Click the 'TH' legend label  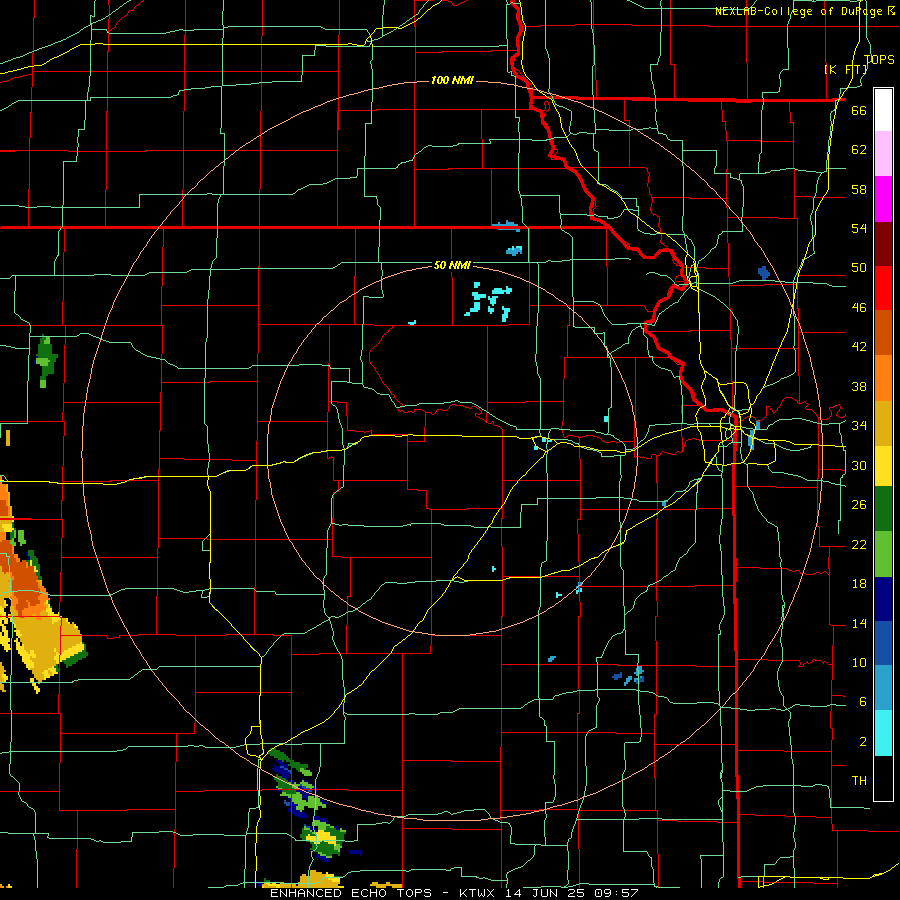(x=859, y=780)
